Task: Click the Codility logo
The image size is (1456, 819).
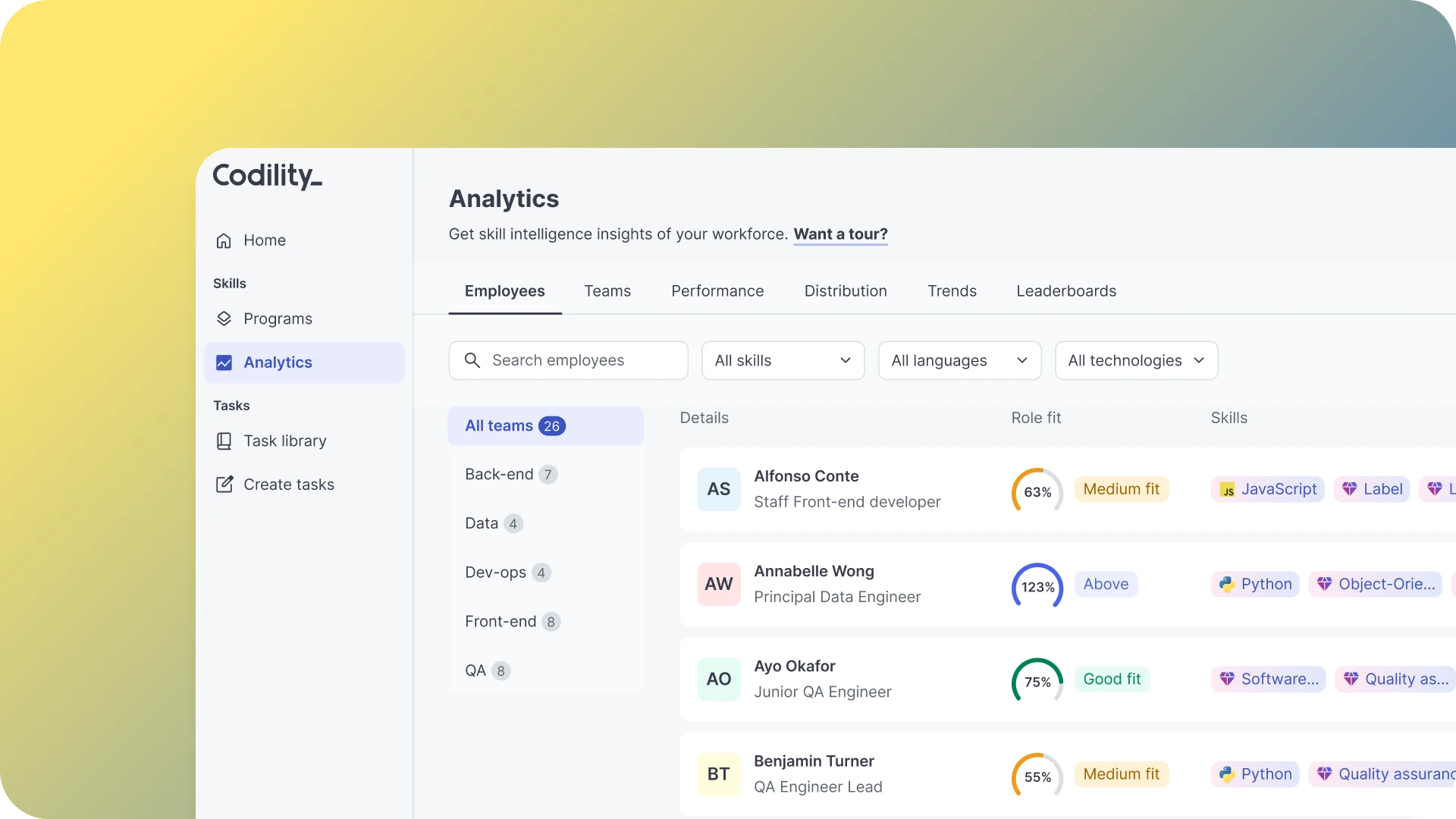Action: click(268, 176)
